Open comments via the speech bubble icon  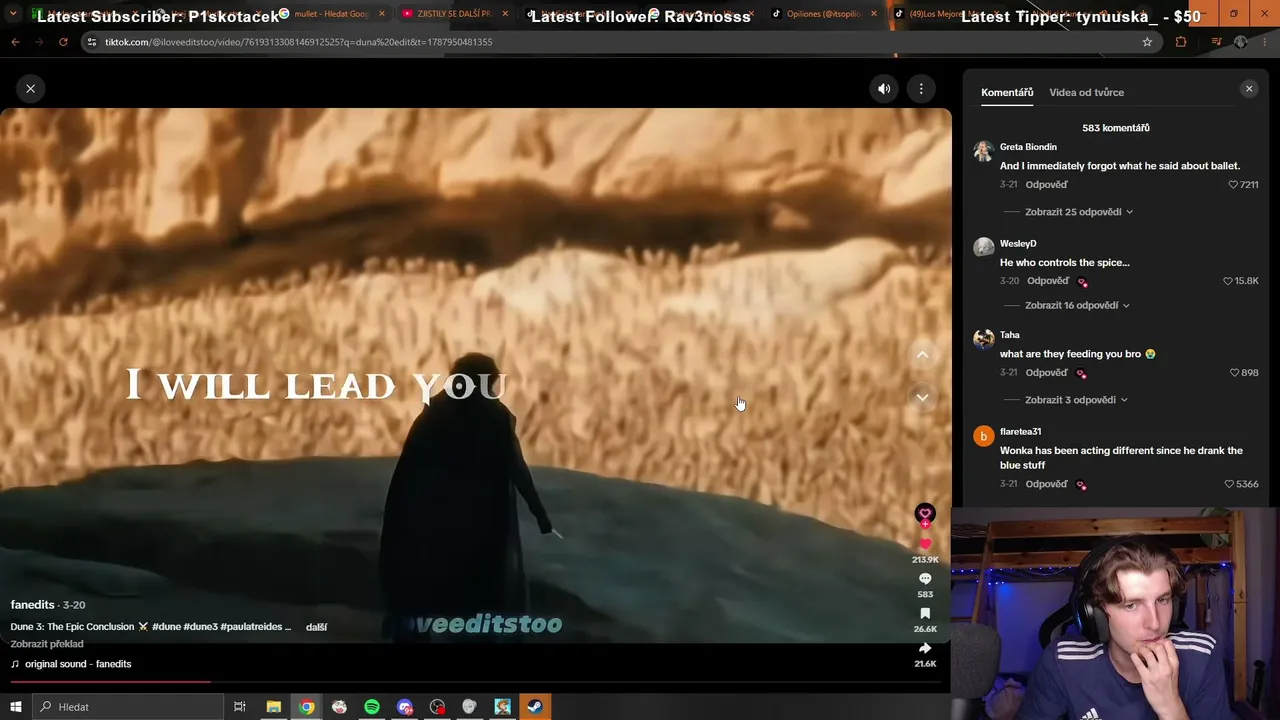(925, 579)
